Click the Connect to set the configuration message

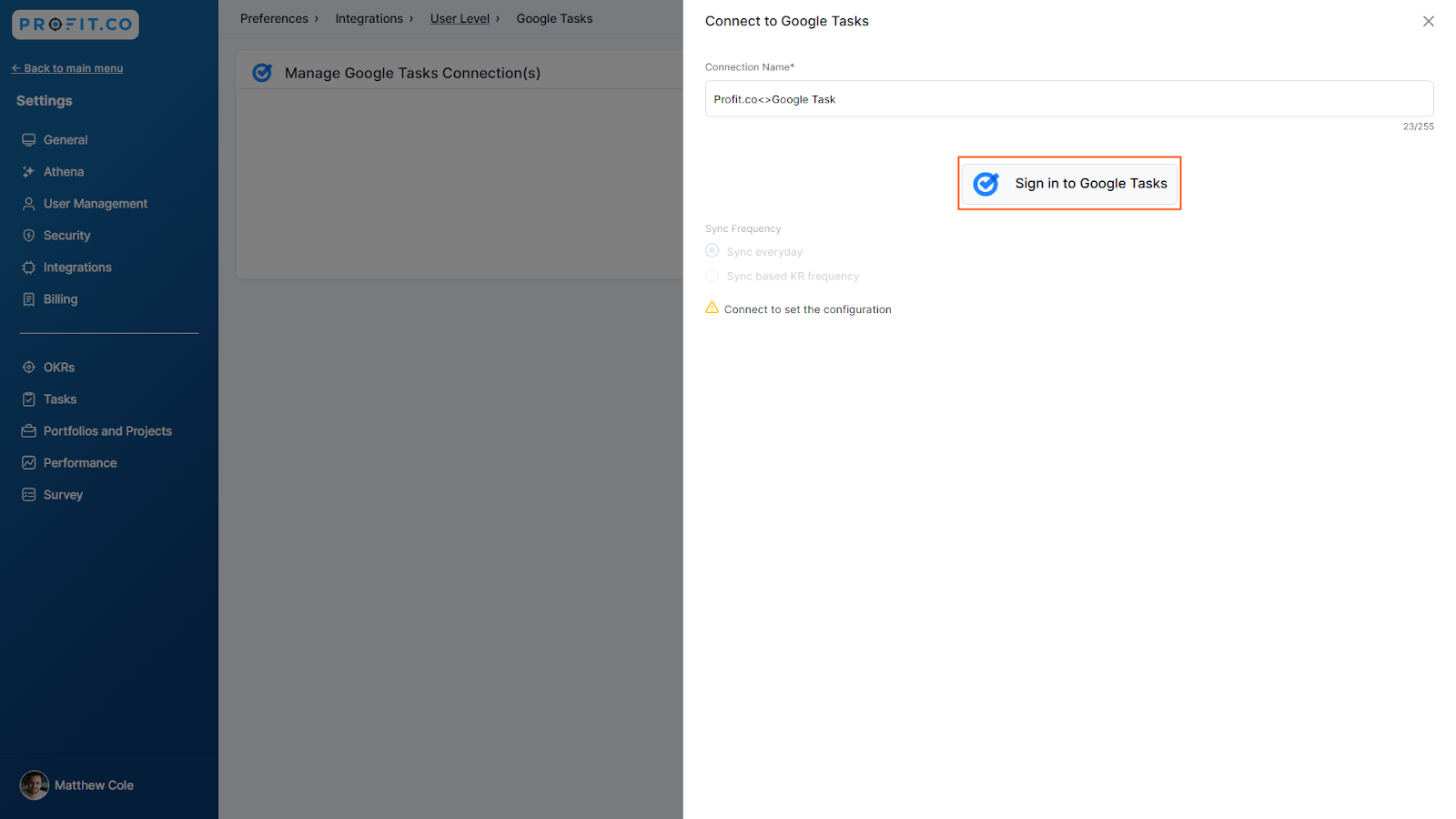[x=808, y=309]
